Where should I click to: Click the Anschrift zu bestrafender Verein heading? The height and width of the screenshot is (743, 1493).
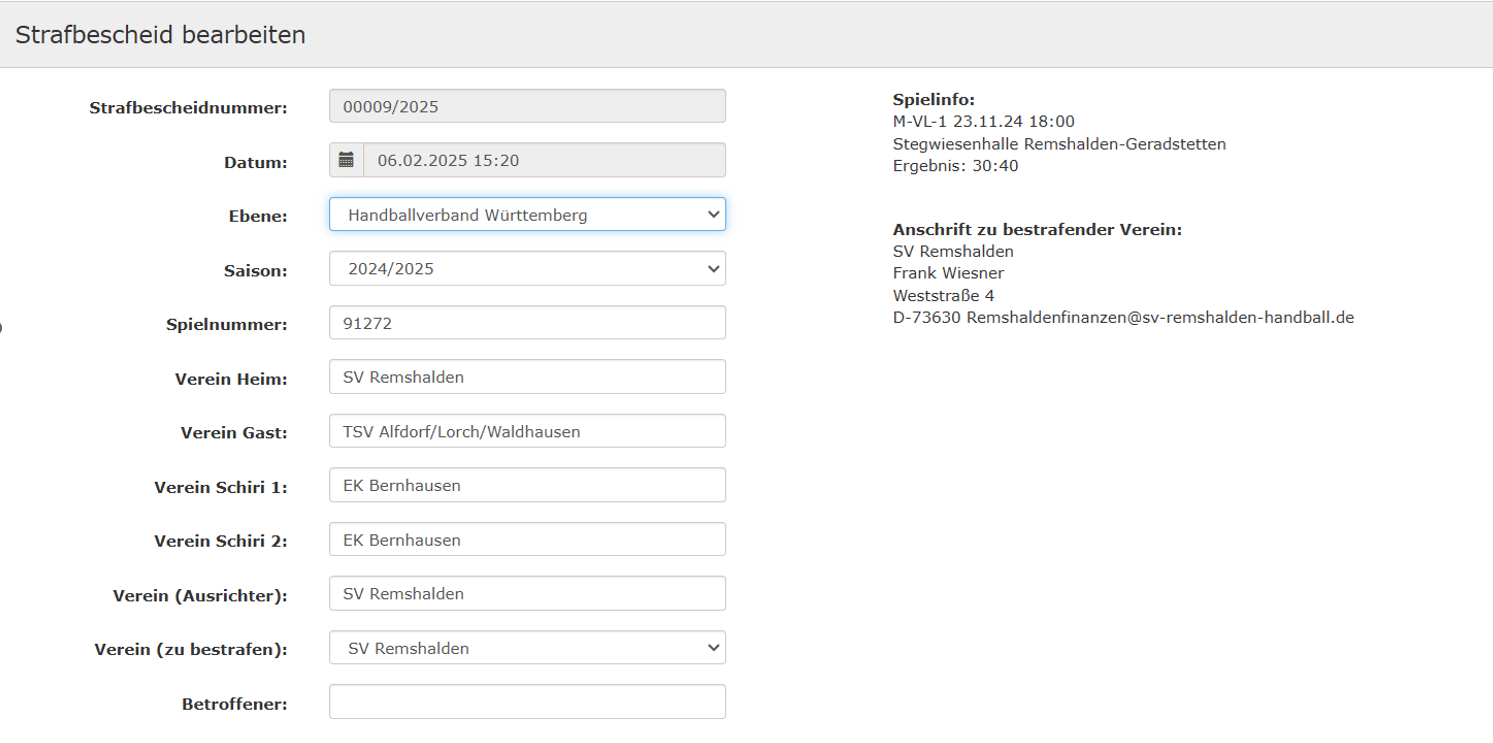(x=1037, y=230)
